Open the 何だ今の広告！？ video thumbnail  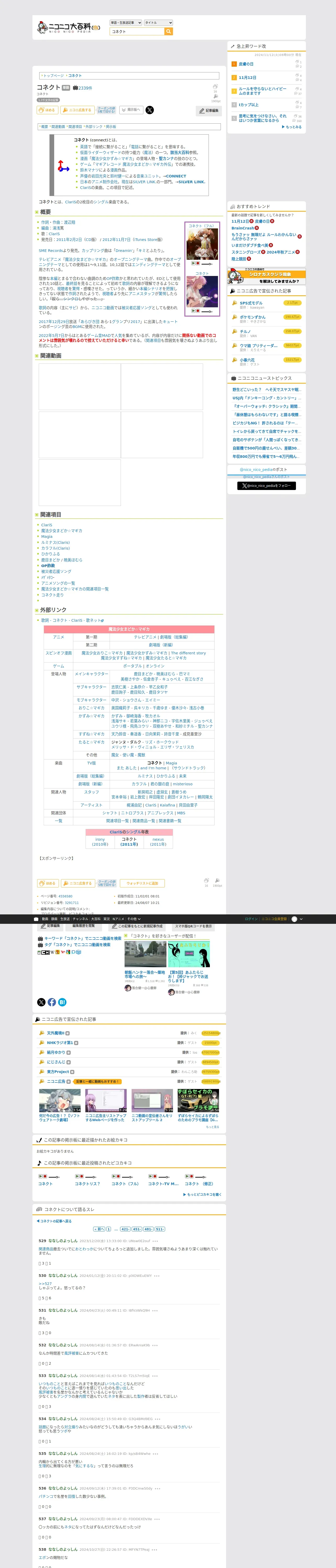pyautogui.click(x=60, y=1100)
